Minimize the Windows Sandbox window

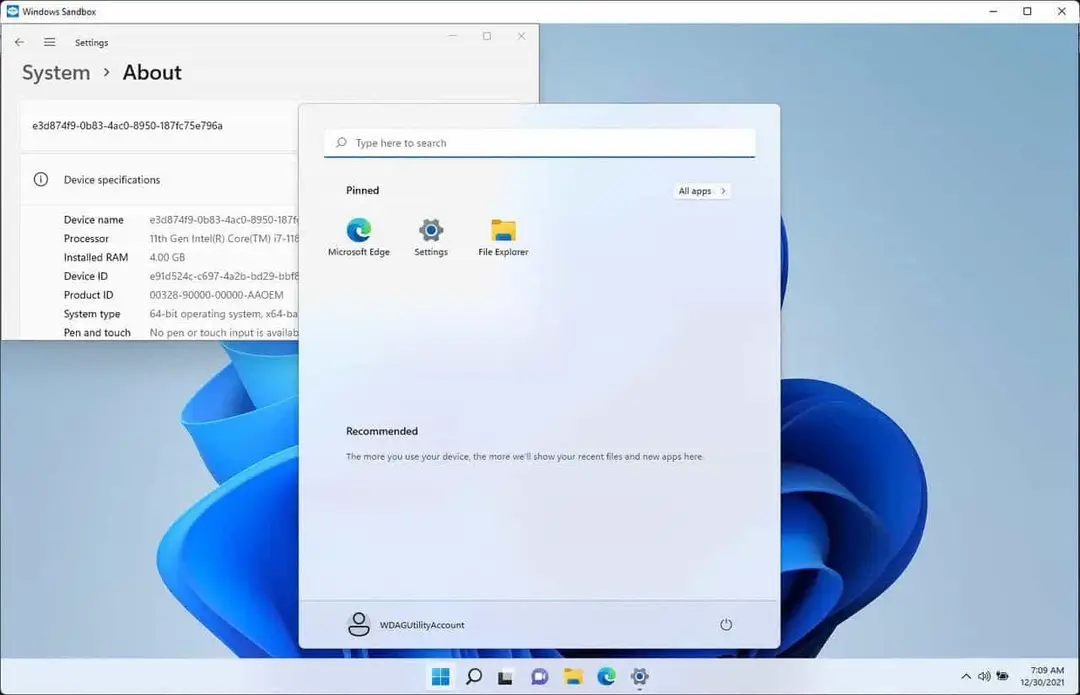pos(993,11)
